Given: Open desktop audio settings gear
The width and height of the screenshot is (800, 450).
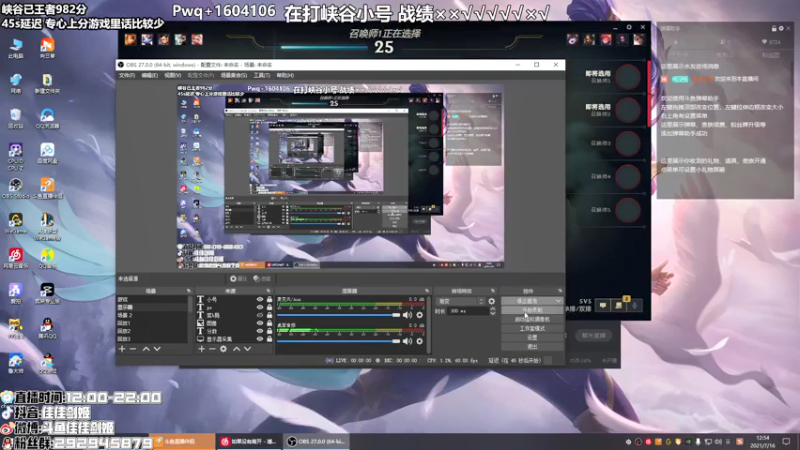Looking at the screenshot, I should pos(420,341).
